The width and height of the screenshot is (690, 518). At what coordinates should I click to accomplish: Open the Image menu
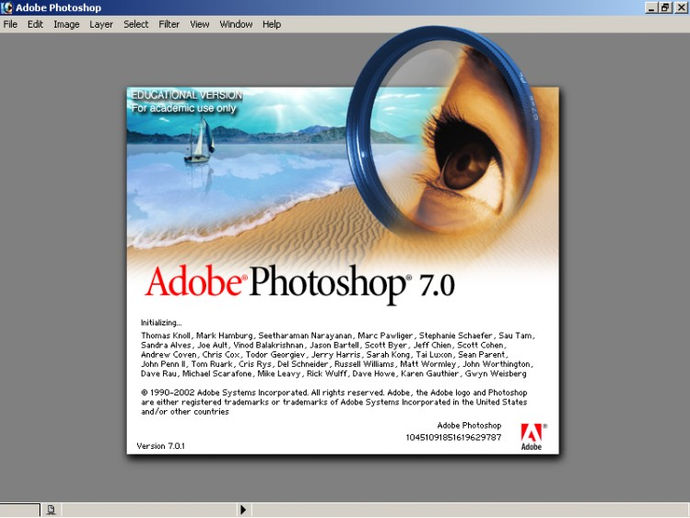[x=66, y=24]
